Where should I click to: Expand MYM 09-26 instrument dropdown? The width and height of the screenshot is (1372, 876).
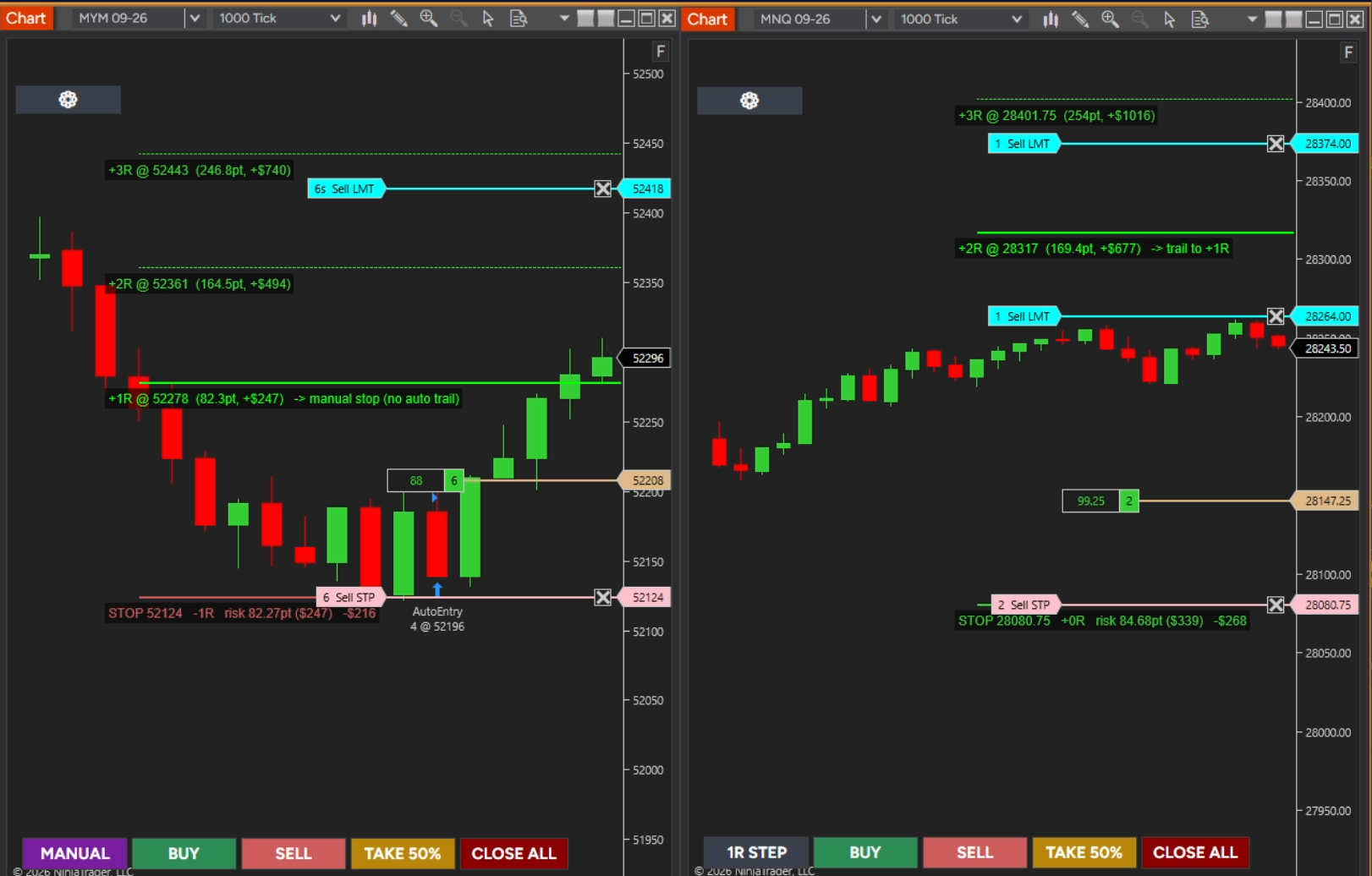(195, 18)
